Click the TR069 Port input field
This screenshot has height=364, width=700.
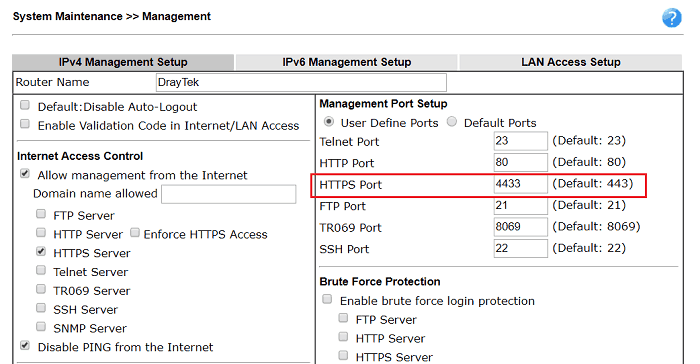pyautogui.click(x=521, y=227)
